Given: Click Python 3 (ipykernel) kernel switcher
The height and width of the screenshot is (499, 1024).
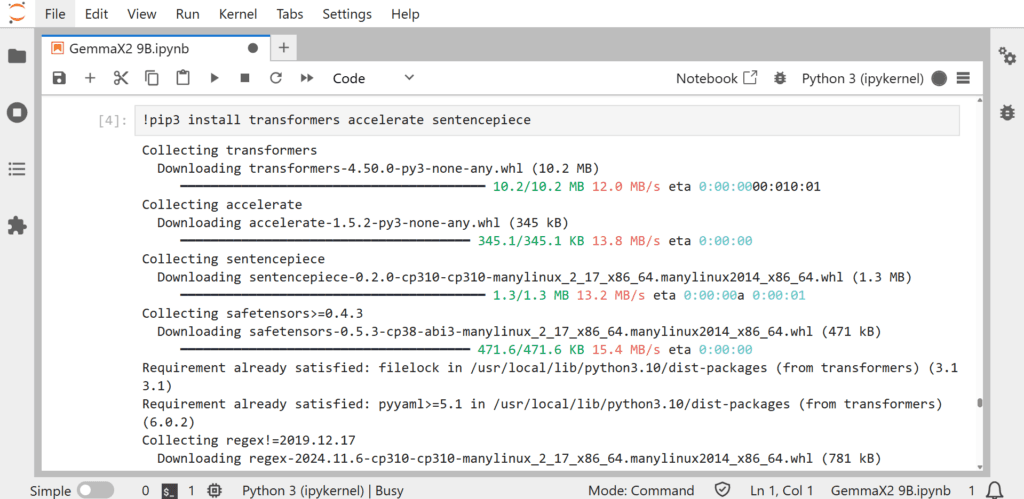Looking at the screenshot, I should 865,78.
